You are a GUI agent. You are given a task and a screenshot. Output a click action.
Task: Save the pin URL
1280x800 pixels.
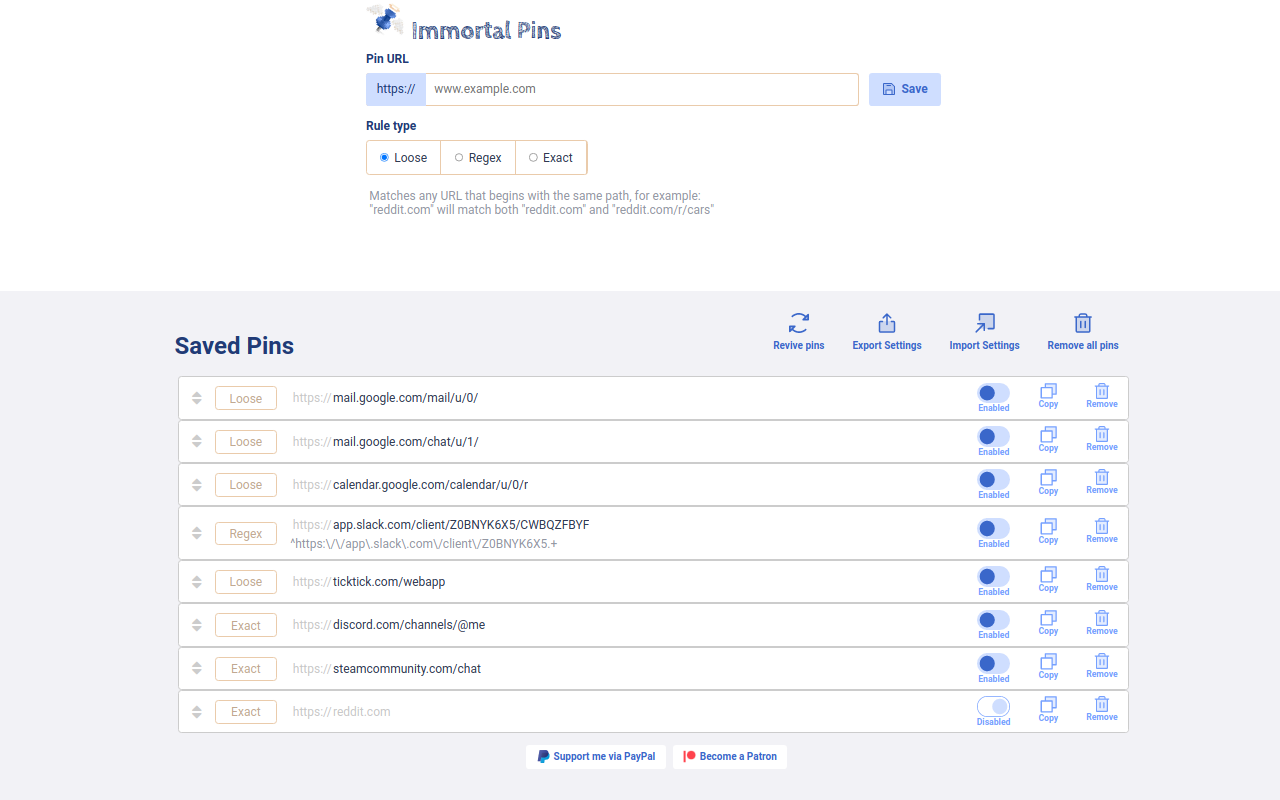tap(905, 89)
